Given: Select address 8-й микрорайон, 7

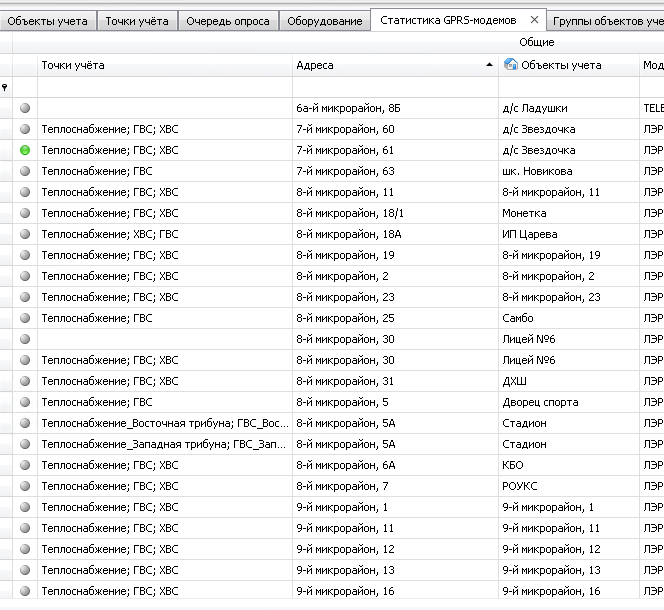Looking at the screenshot, I should pos(396,486).
